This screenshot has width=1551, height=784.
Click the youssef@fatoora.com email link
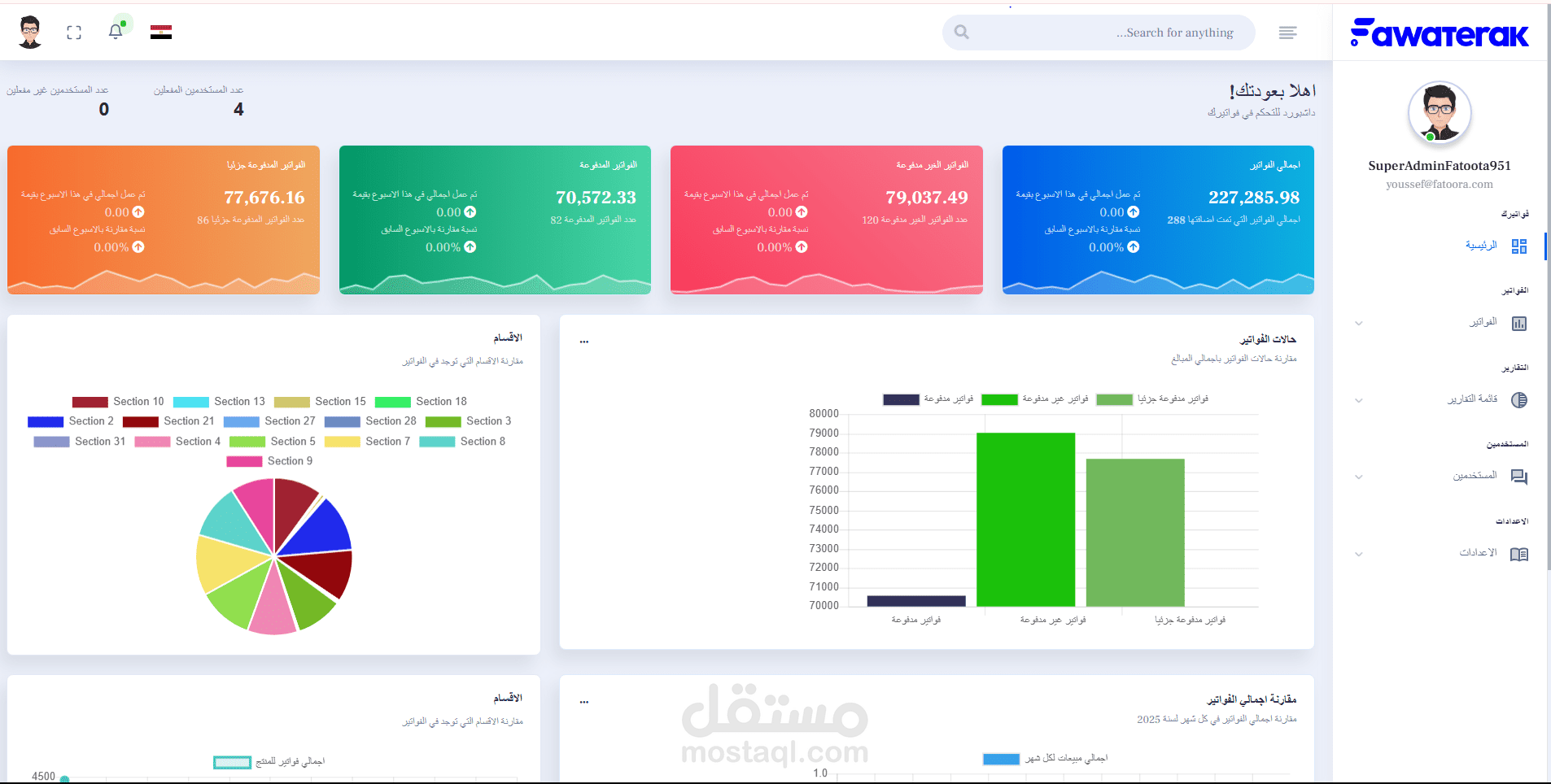1440,185
